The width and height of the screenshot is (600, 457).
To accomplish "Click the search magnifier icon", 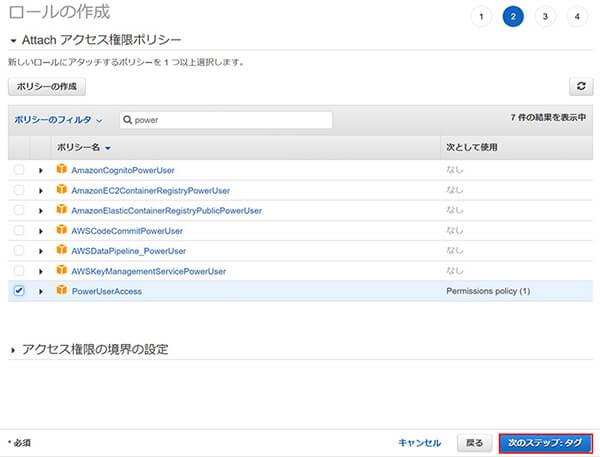I will pos(127,120).
